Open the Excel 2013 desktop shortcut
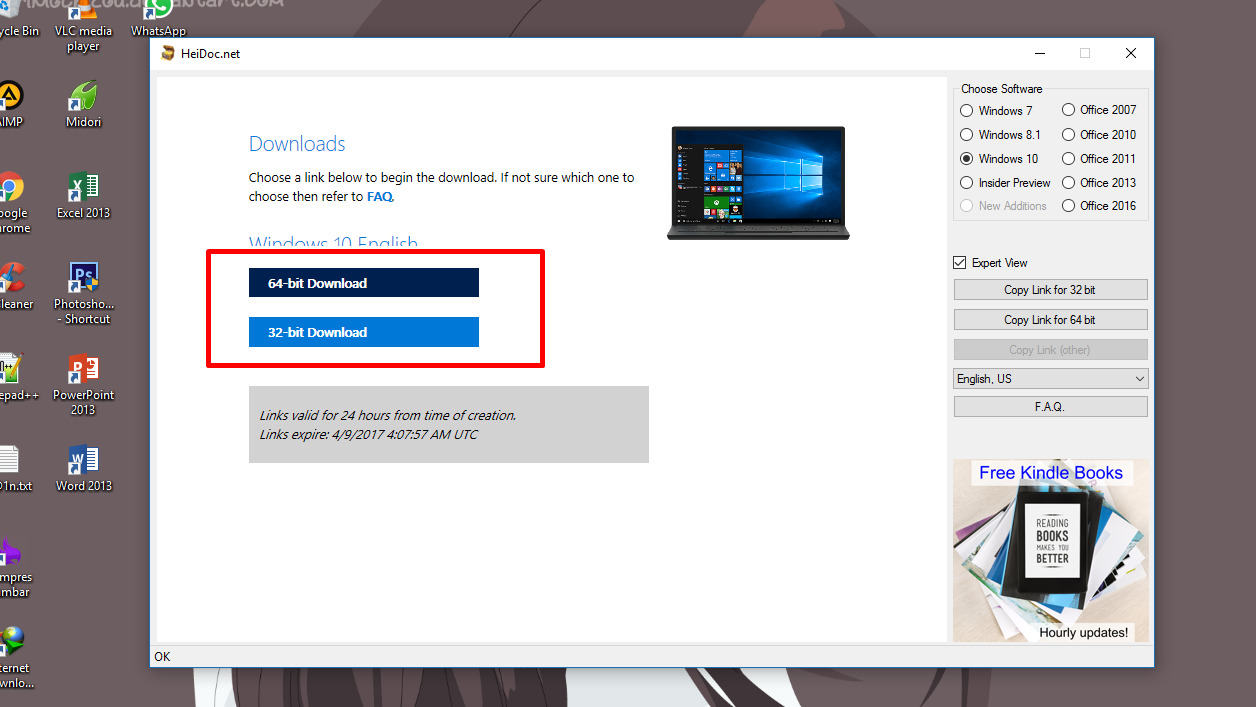1256x707 pixels. [83, 190]
